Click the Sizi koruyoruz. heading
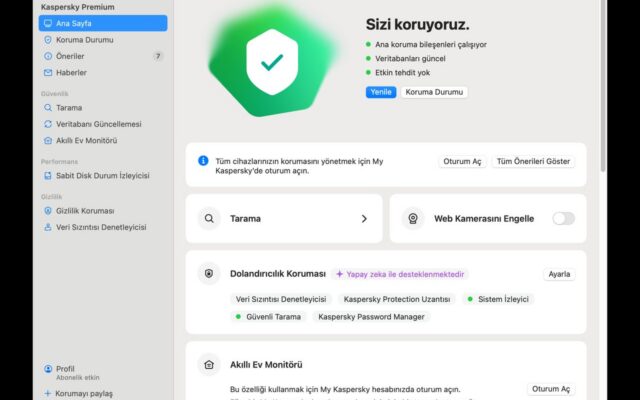 417,24
